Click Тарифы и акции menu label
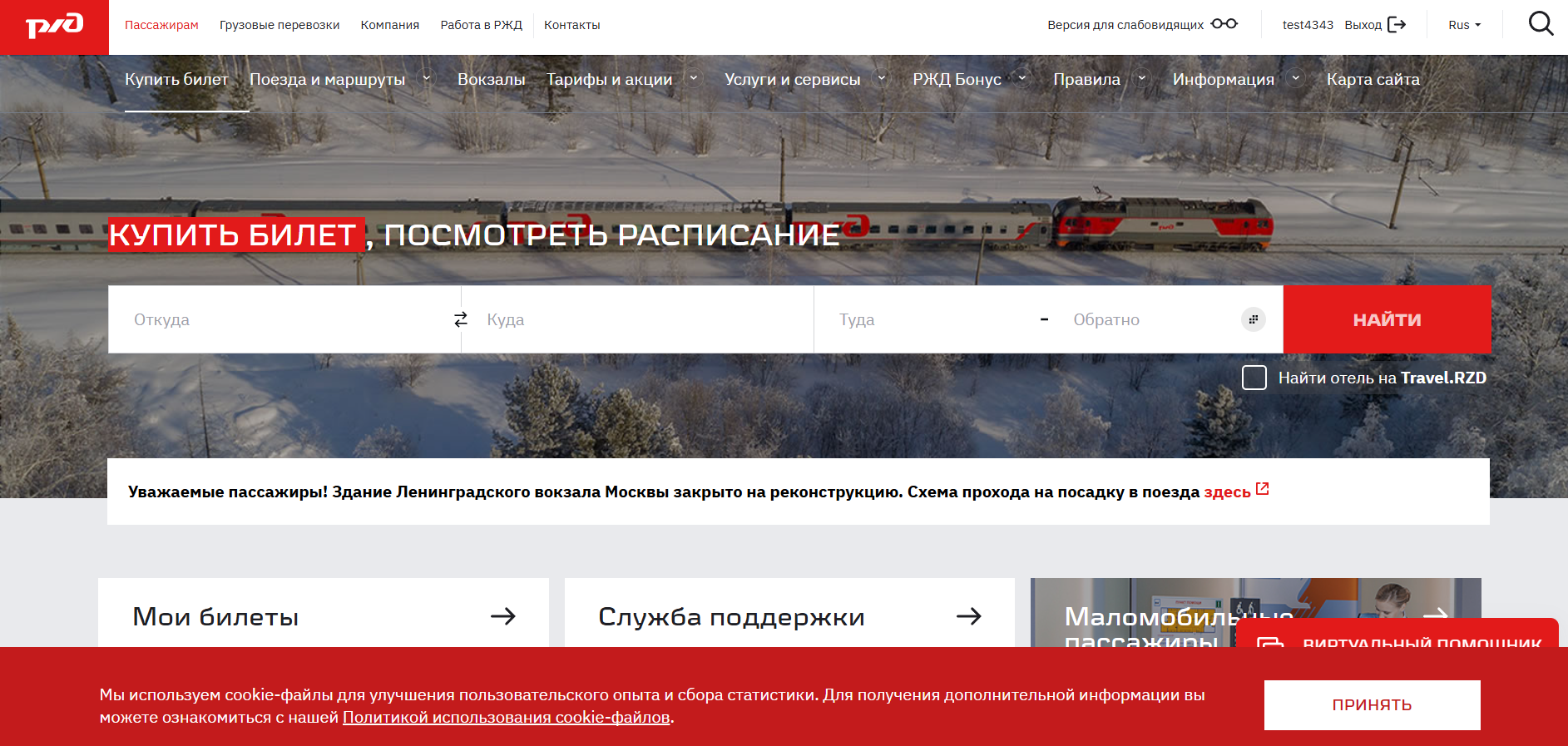The image size is (1568, 746). 610,79
